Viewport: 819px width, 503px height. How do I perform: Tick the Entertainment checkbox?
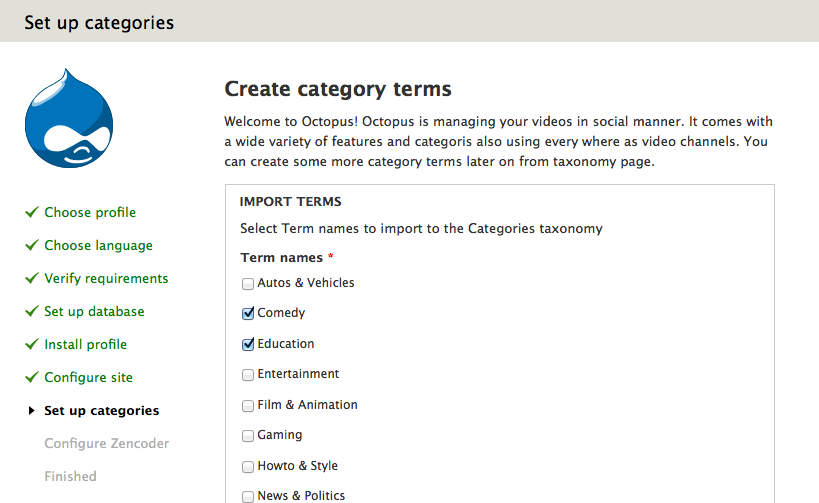point(248,375)
